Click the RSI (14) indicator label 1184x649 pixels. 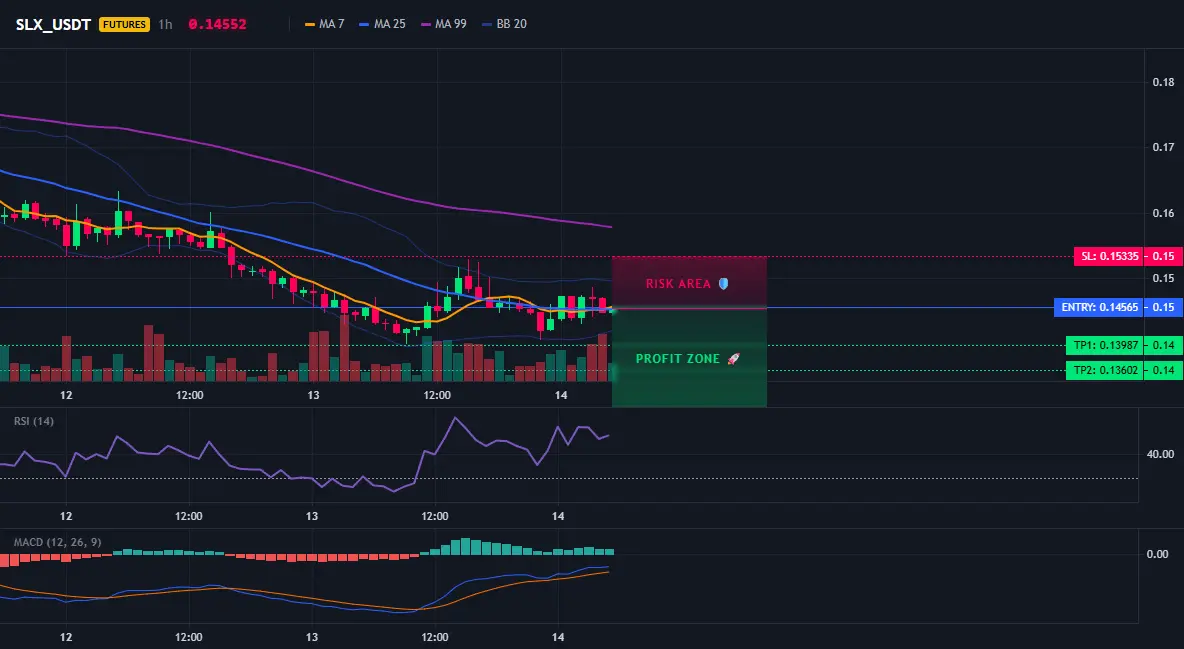[34, 421]
